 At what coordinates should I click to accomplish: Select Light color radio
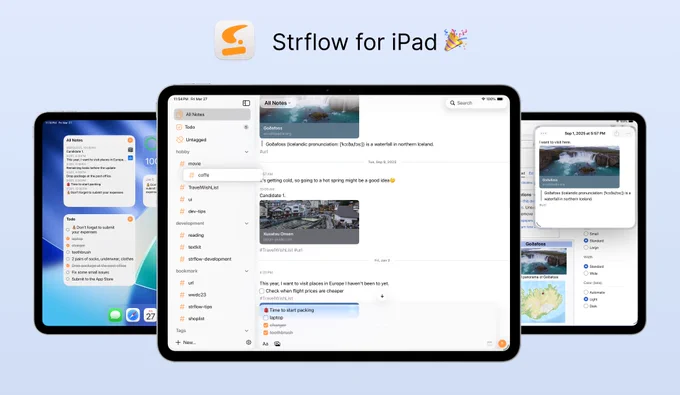(x=586, y=299)
